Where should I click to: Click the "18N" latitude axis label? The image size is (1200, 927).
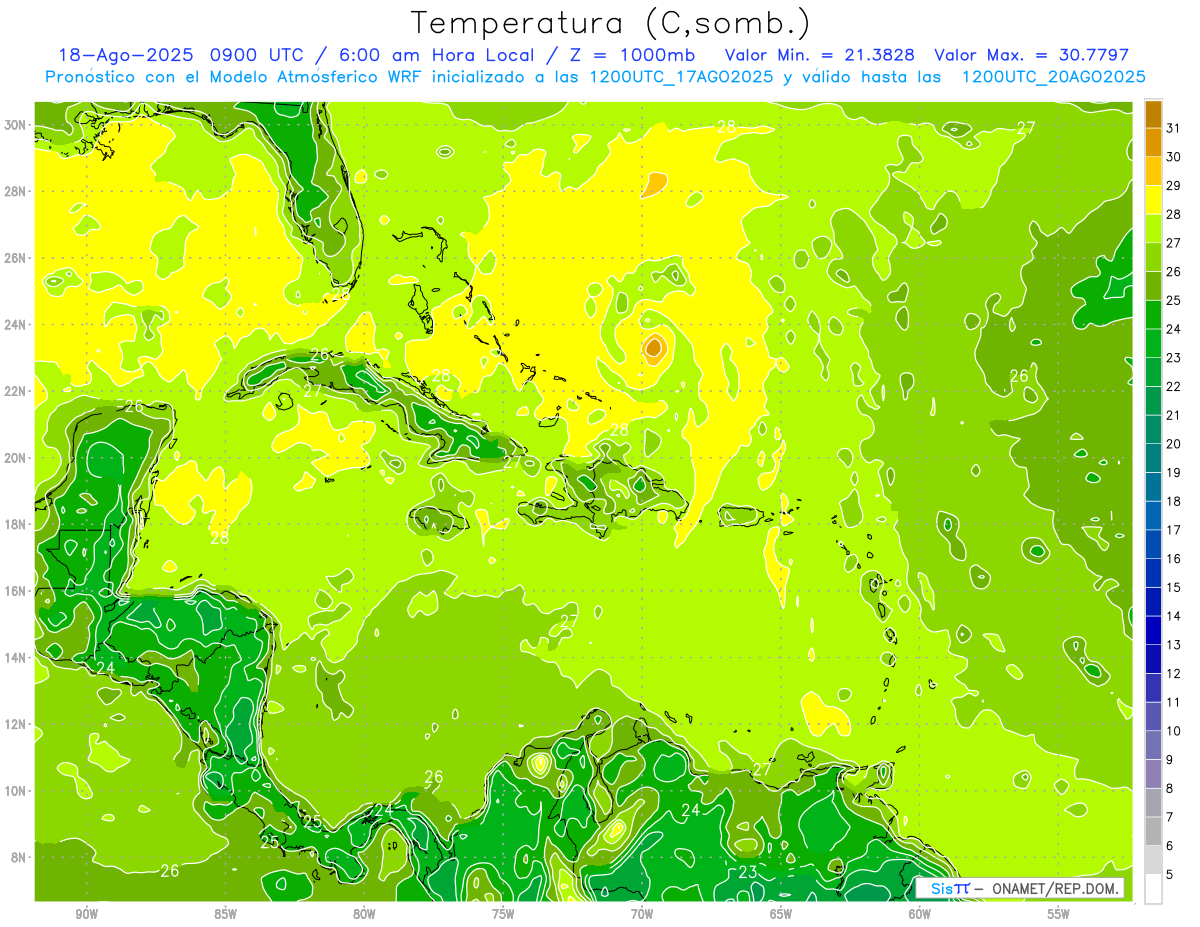17,524
